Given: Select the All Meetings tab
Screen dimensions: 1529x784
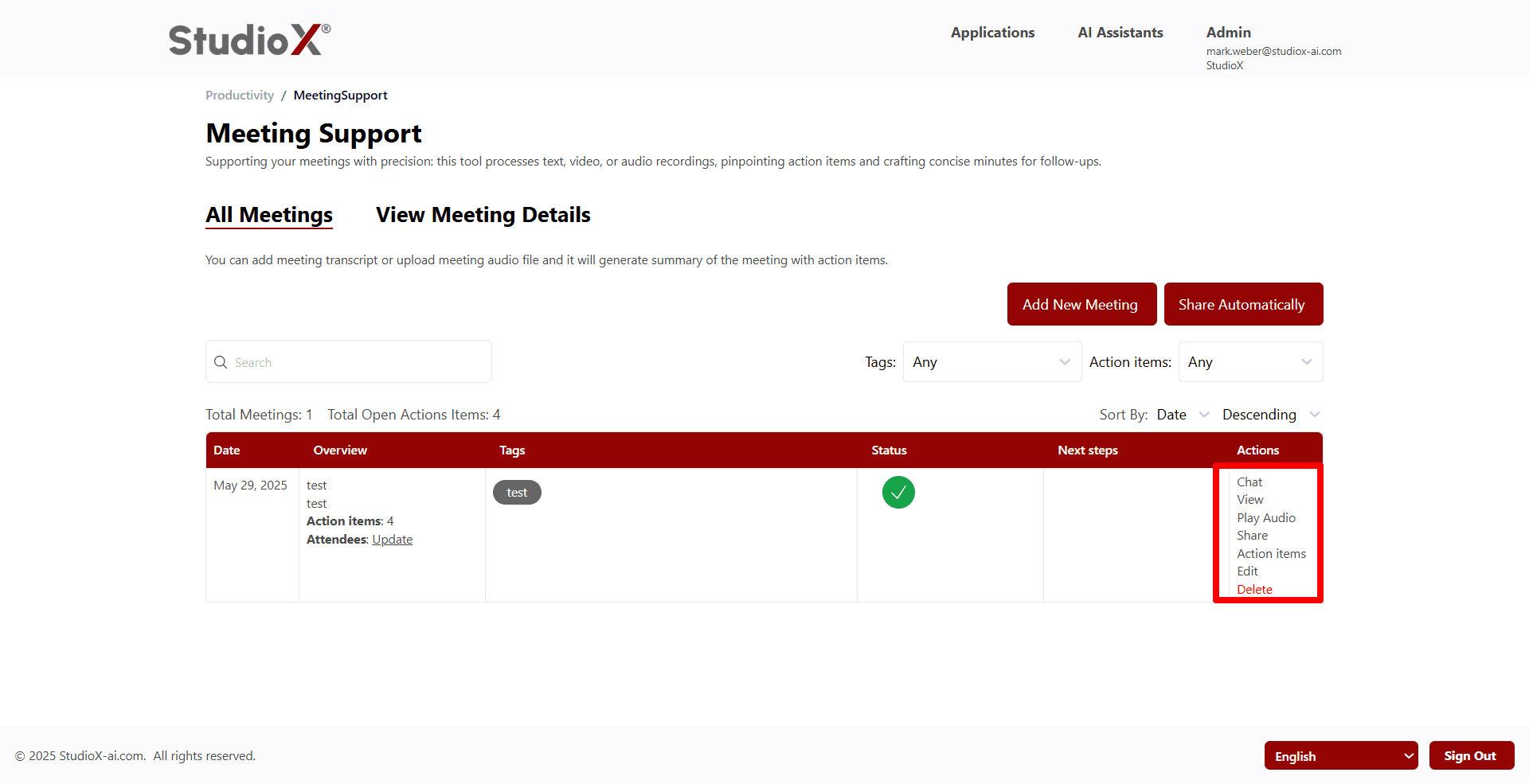Looking at the screenshot, I should pos(268,214).
